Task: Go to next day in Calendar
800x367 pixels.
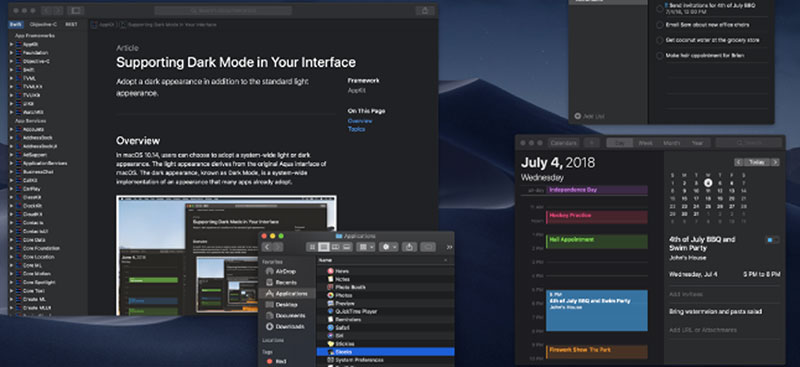Action: pos(775,162)
